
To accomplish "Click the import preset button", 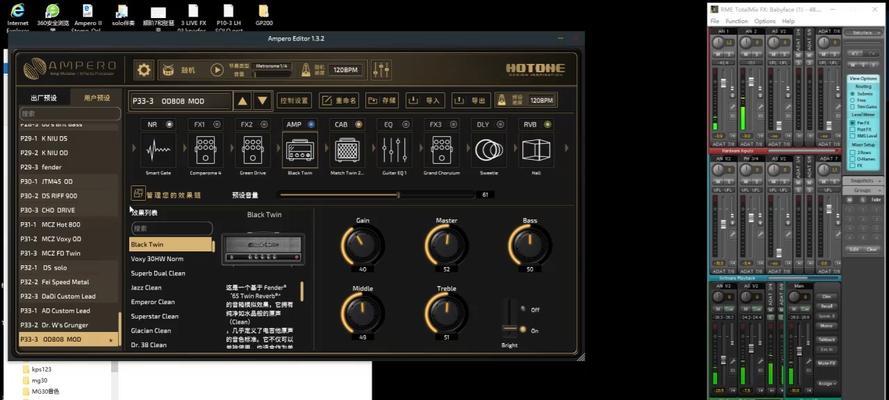I will (x=425, y=100).
